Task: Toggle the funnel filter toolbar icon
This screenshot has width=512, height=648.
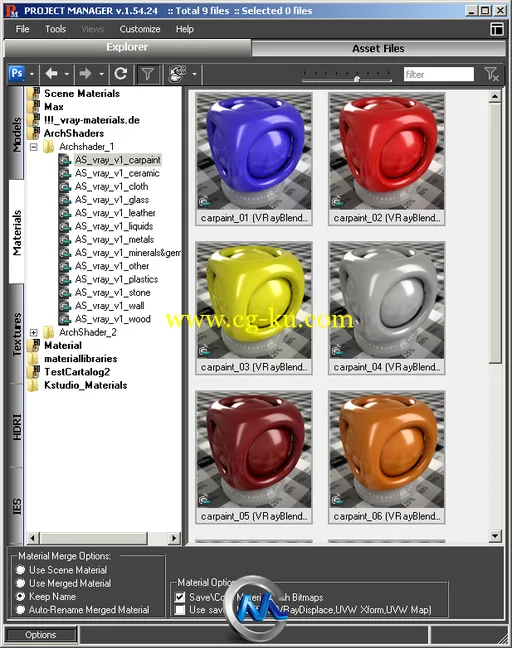Action: coord(148,74)
